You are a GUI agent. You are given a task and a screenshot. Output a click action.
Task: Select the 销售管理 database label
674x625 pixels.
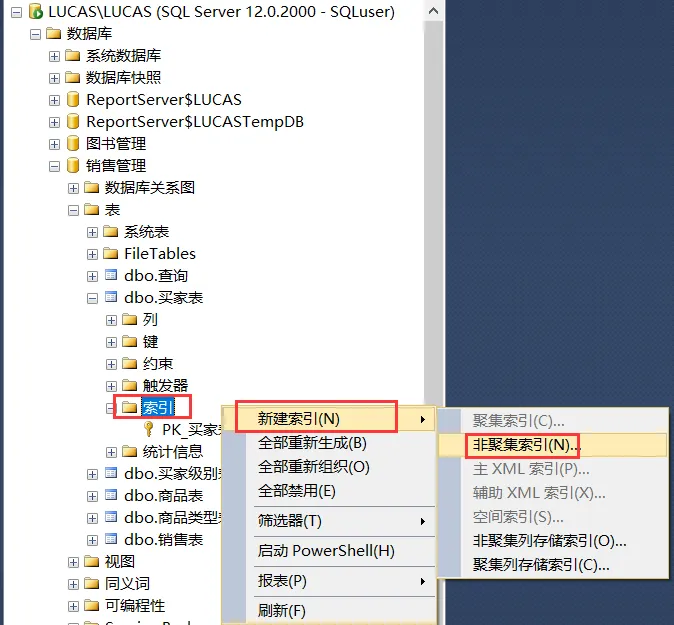pos(116,165)
